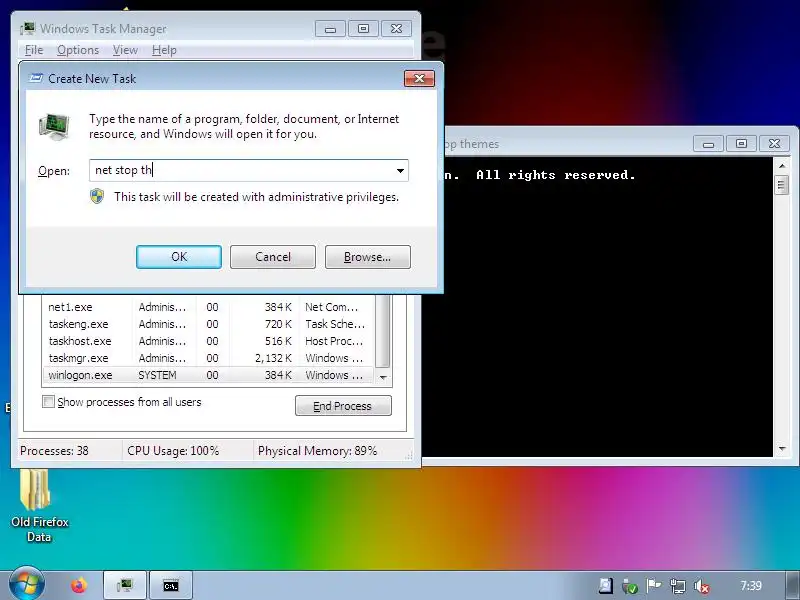Viewport: 800px width, 600px height.
Task: Minimize the Command Prompt window
Action: 708,144
